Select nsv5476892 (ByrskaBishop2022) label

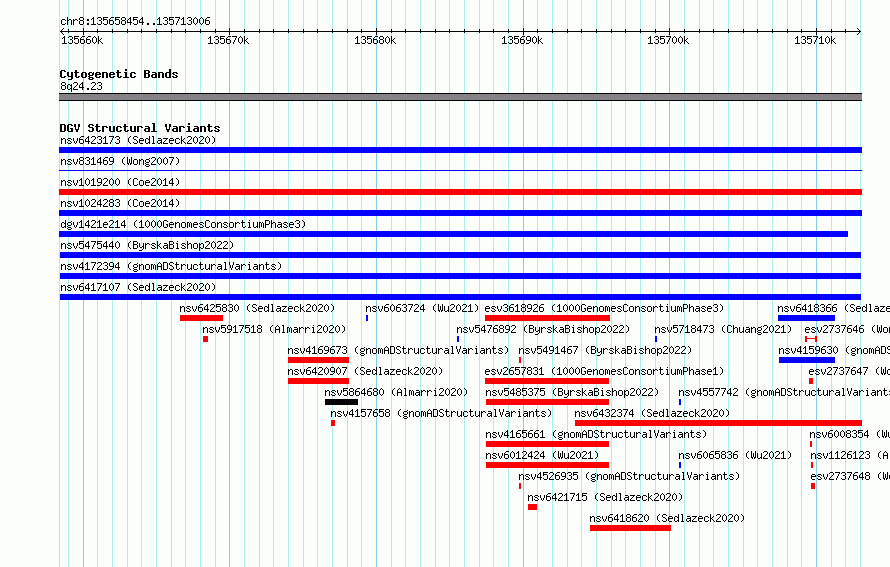click(x=543, y=329)
